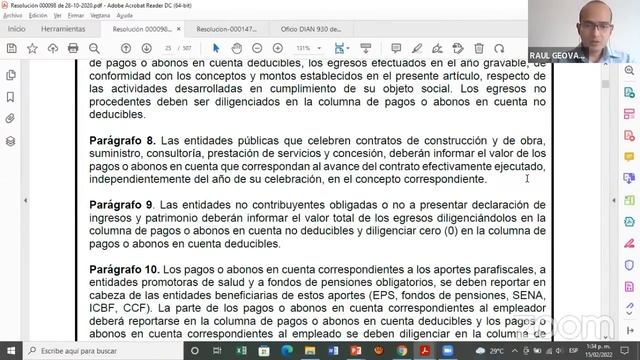Switch to the Oficio DIAN 930 tab
The width and height of the screenshot is (640, 360).
(311, 29)
